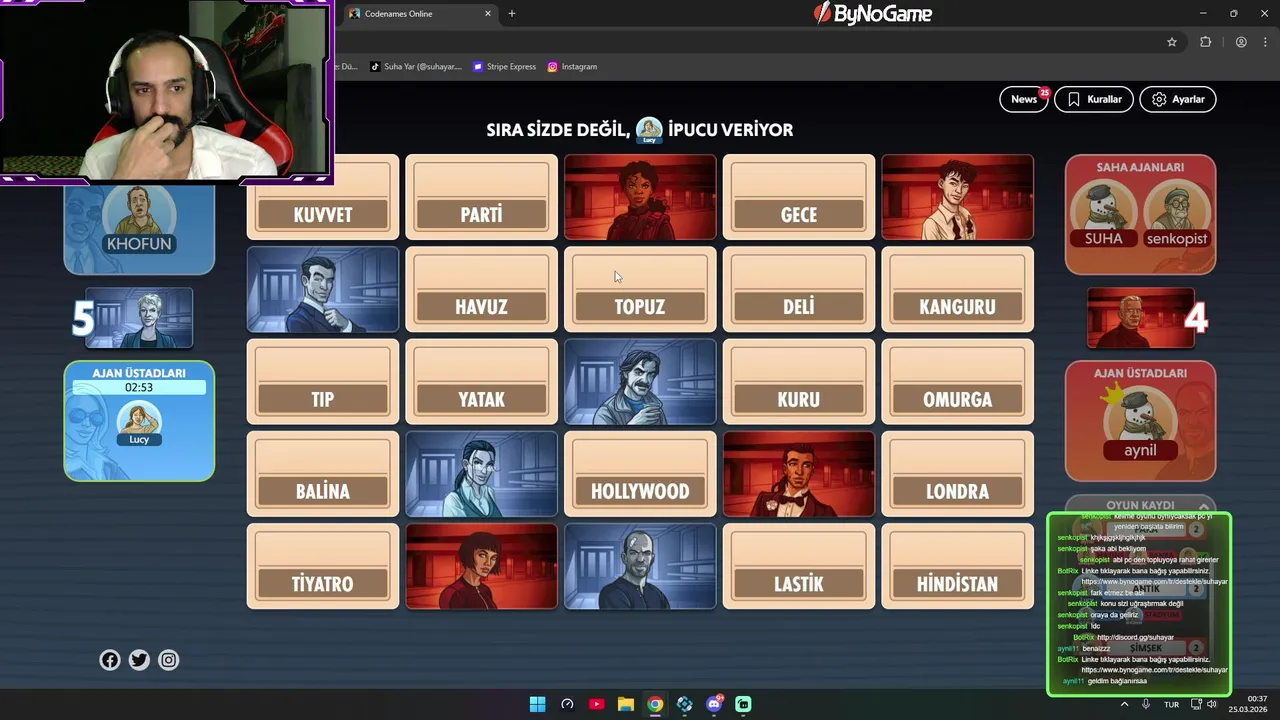Choose the TIP card
This screenshot has height=720, width=1280.
click(x=323, y=382)
